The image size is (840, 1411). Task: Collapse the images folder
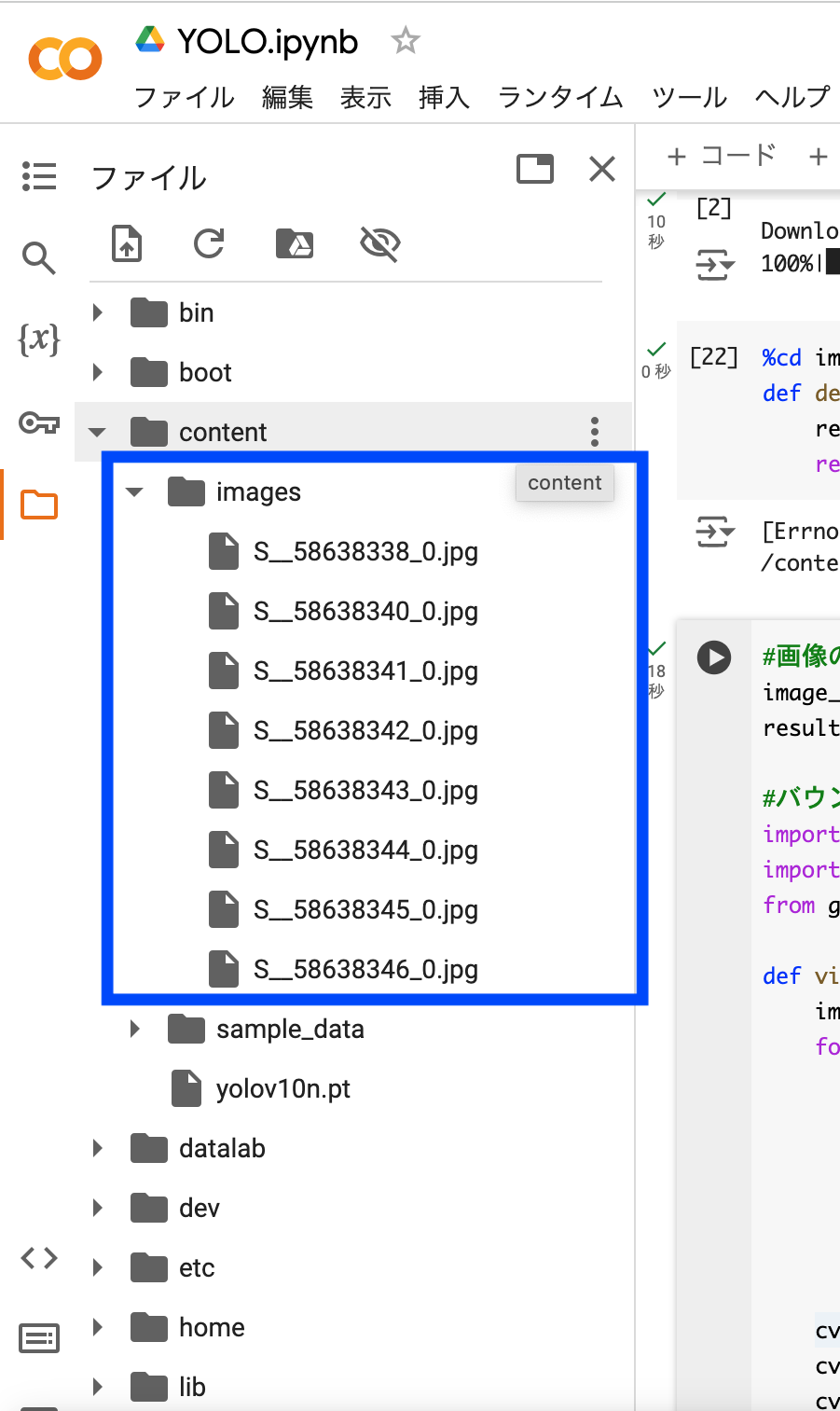[x=134, y=492]
